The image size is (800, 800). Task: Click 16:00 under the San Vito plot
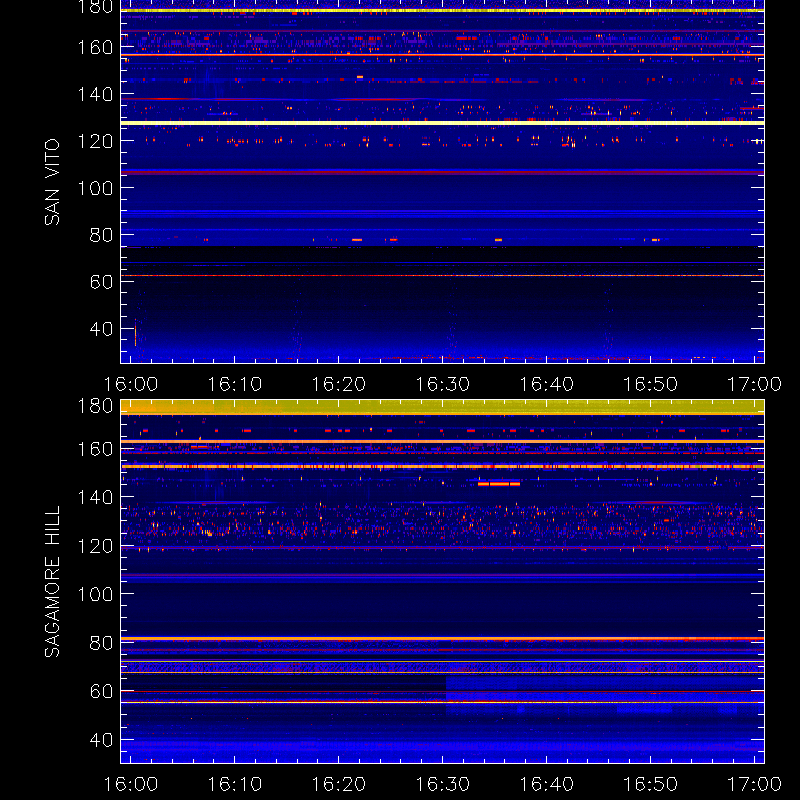131,384
